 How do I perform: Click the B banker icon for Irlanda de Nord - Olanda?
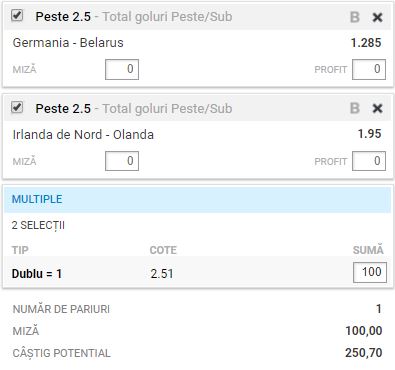355,108
